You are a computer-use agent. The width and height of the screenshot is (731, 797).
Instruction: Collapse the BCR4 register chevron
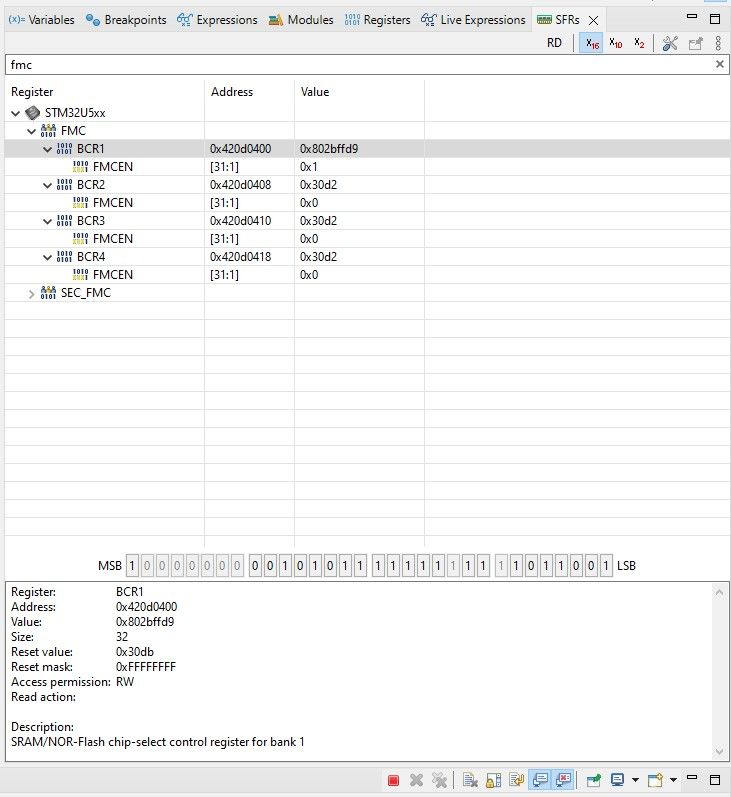[48, 258]
